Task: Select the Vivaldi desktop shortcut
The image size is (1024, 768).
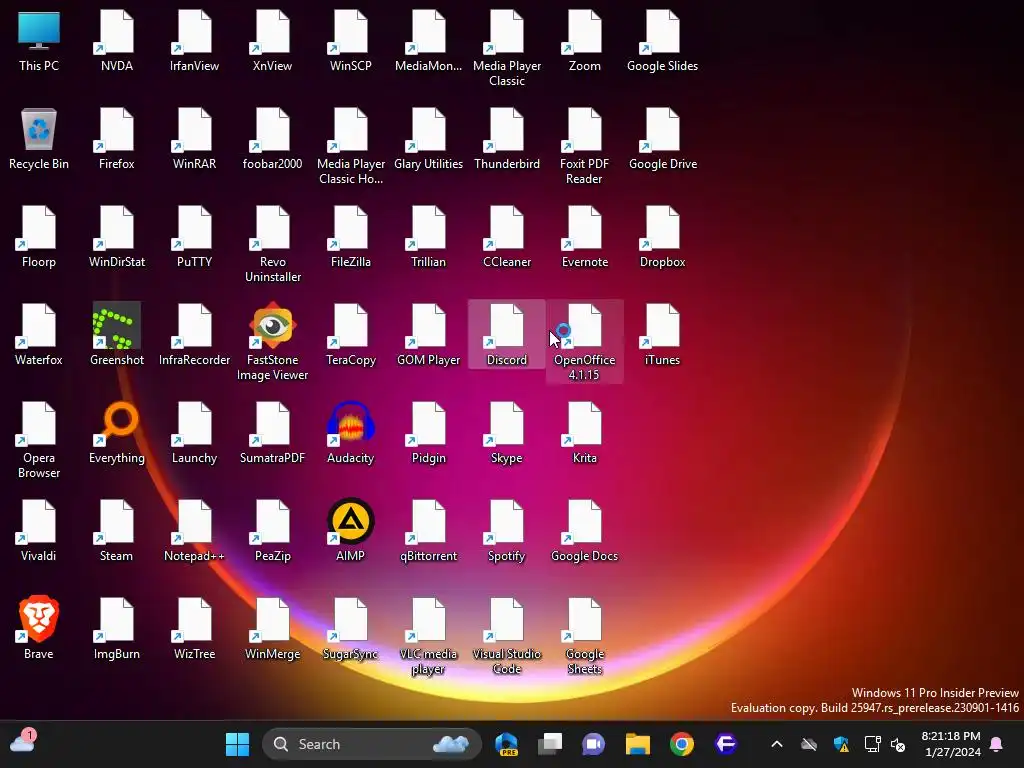Action: coord(39,531)
